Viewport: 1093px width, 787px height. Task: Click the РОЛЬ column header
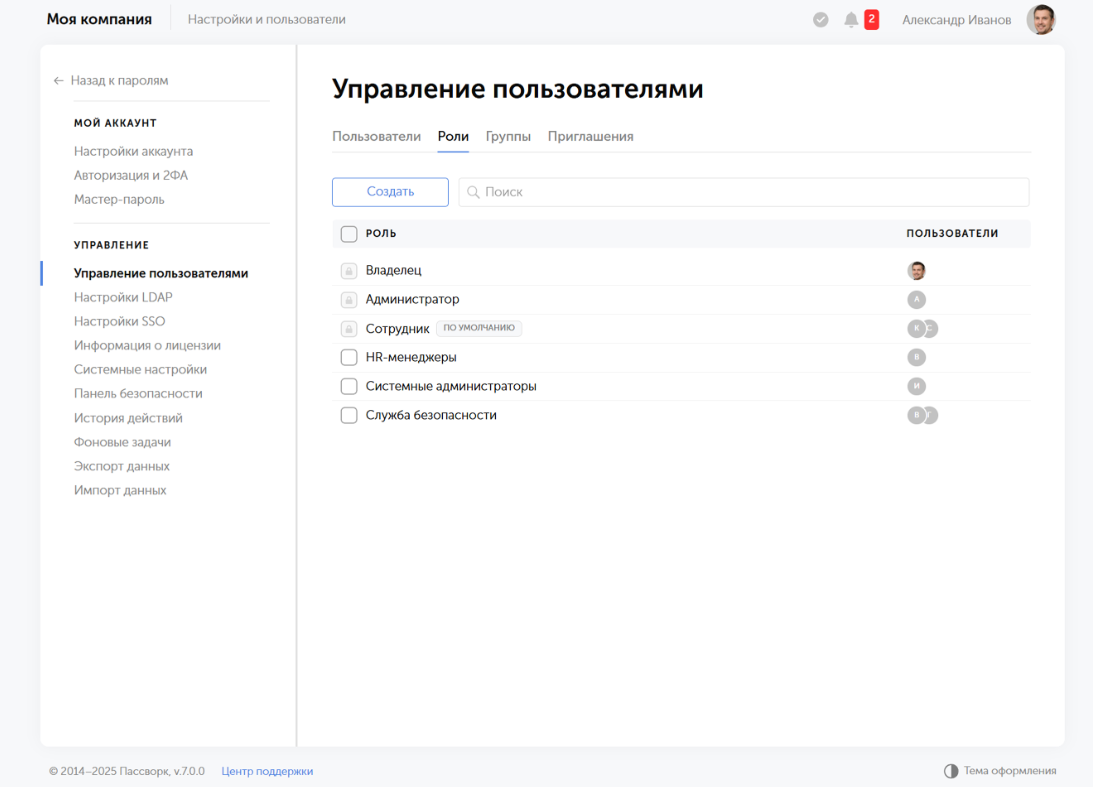tap(381, 234)
